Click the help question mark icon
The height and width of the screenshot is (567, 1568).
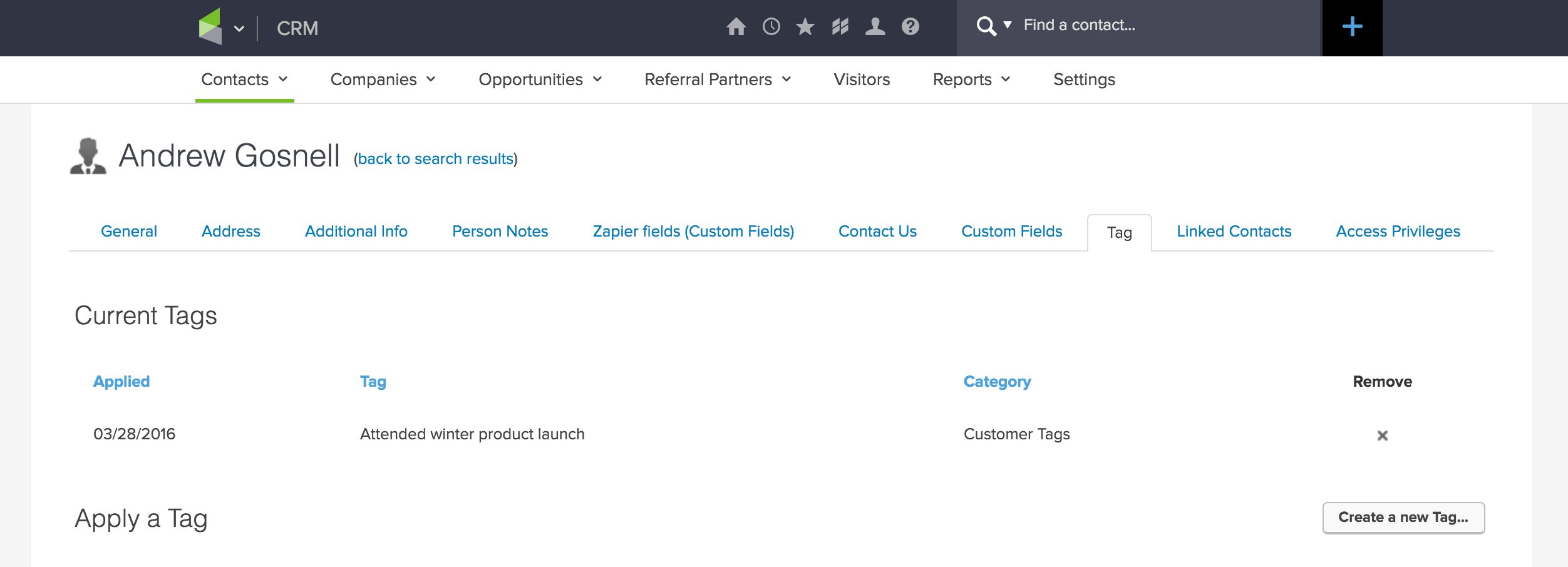[910, 26]
